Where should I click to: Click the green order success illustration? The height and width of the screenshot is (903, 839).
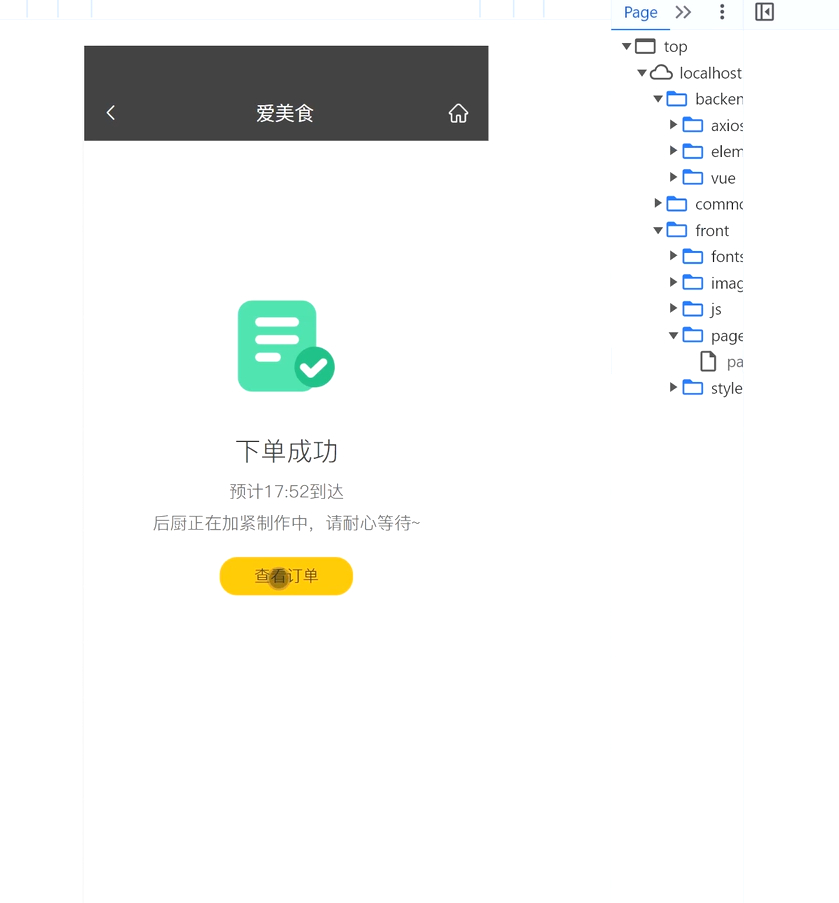[x=286, y=346]
